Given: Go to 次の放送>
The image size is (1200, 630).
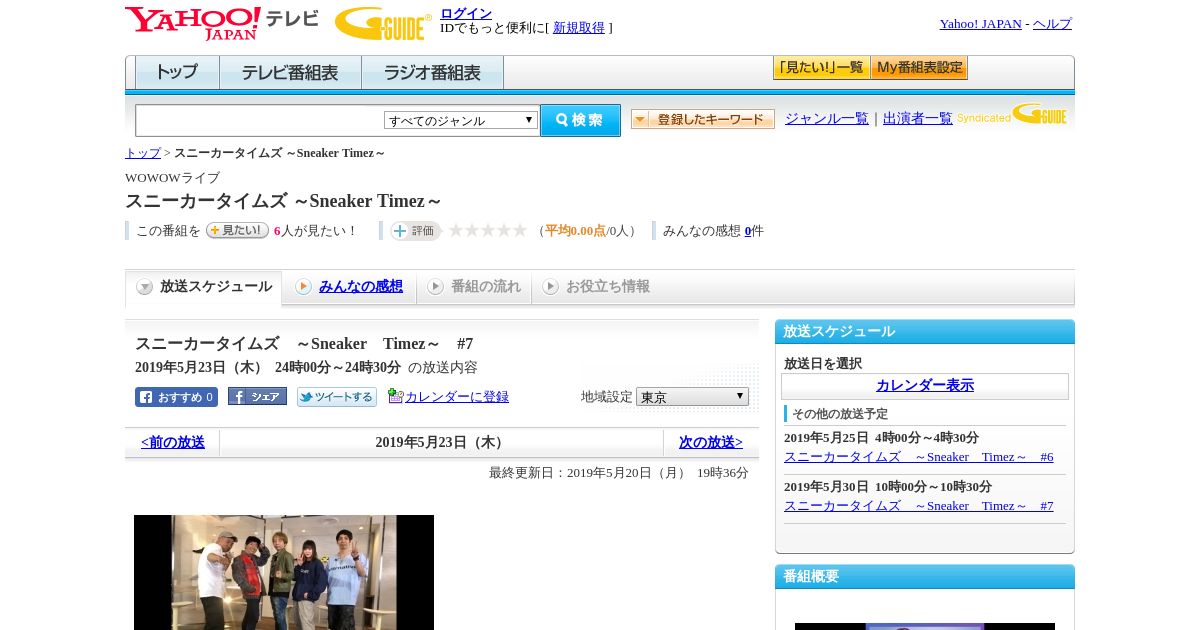Looking at the screenshot, I should click(x=711, y=442).
